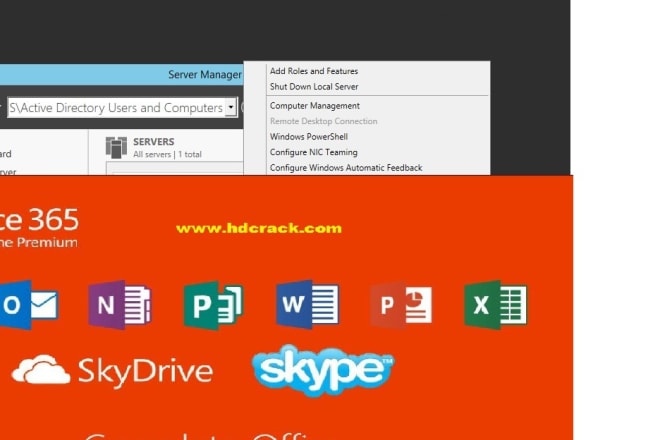Viewport: 660px width, 440px height.
Task: Click the 365 heading text
Action: (54, 220)
